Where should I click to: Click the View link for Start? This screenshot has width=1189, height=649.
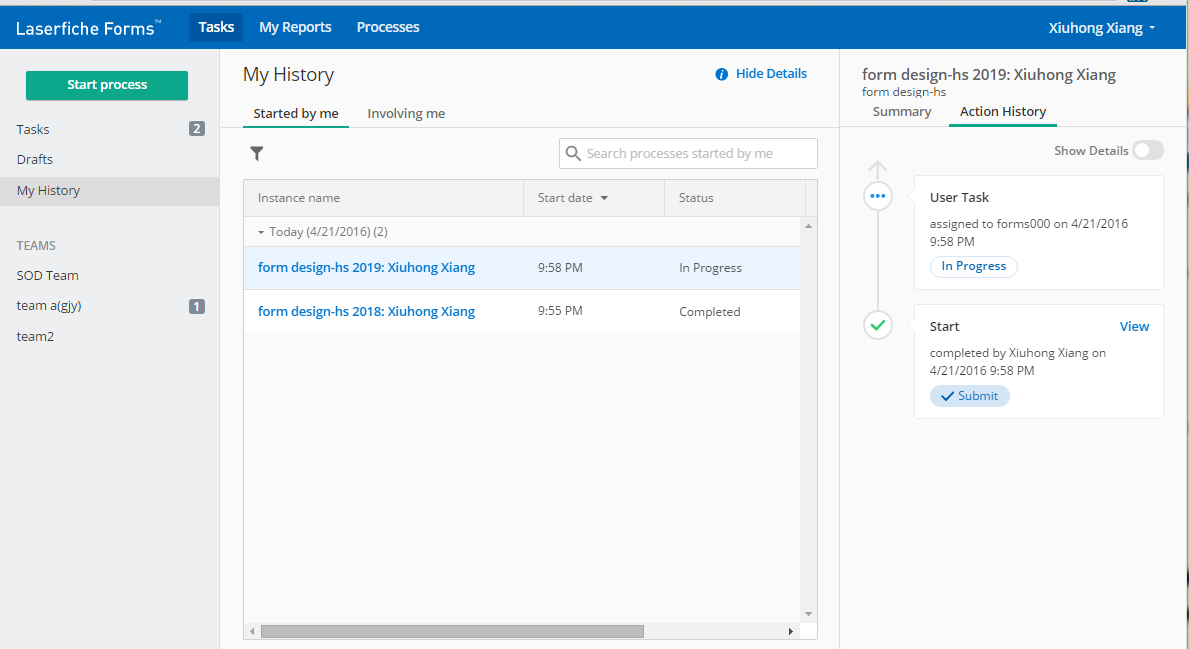tap(1134, 327)
